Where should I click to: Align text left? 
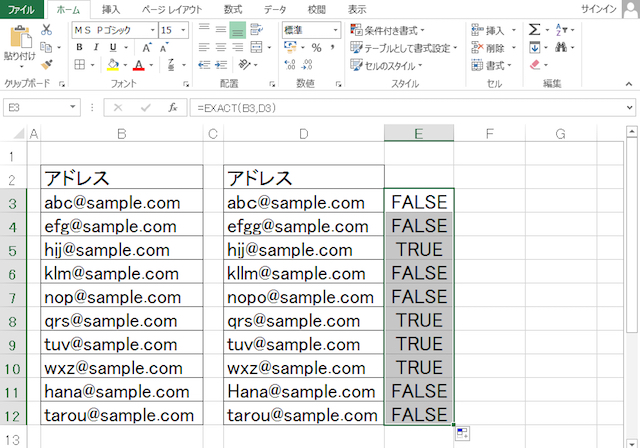pyautogui.click(x=204, y=47)
